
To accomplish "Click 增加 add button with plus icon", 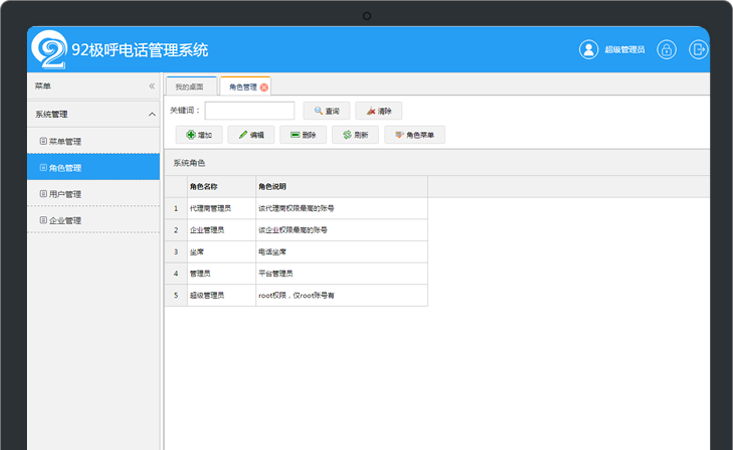I will click(x=199, y=135).
